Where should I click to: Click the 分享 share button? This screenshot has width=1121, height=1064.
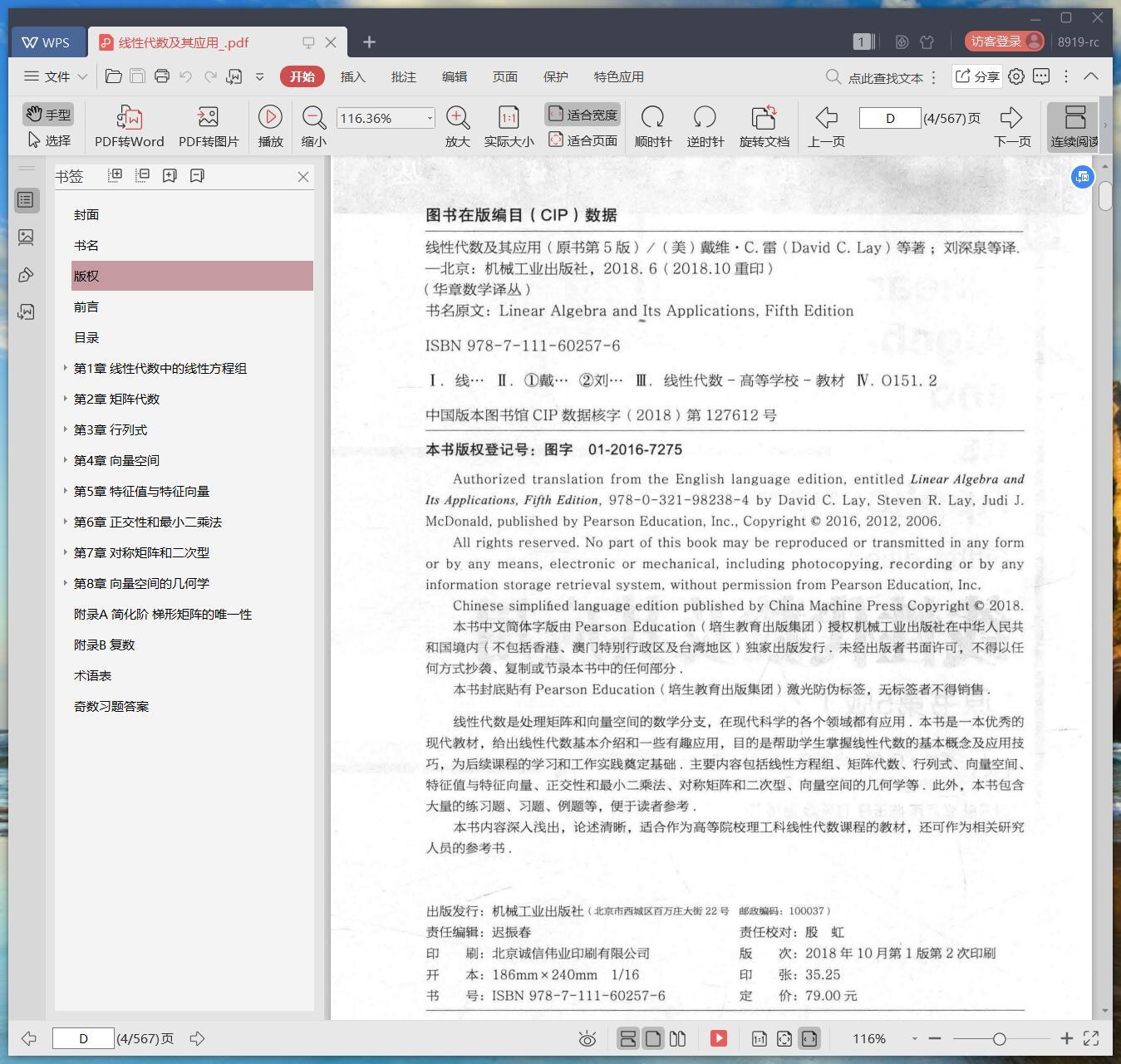(x=977, y=76)
